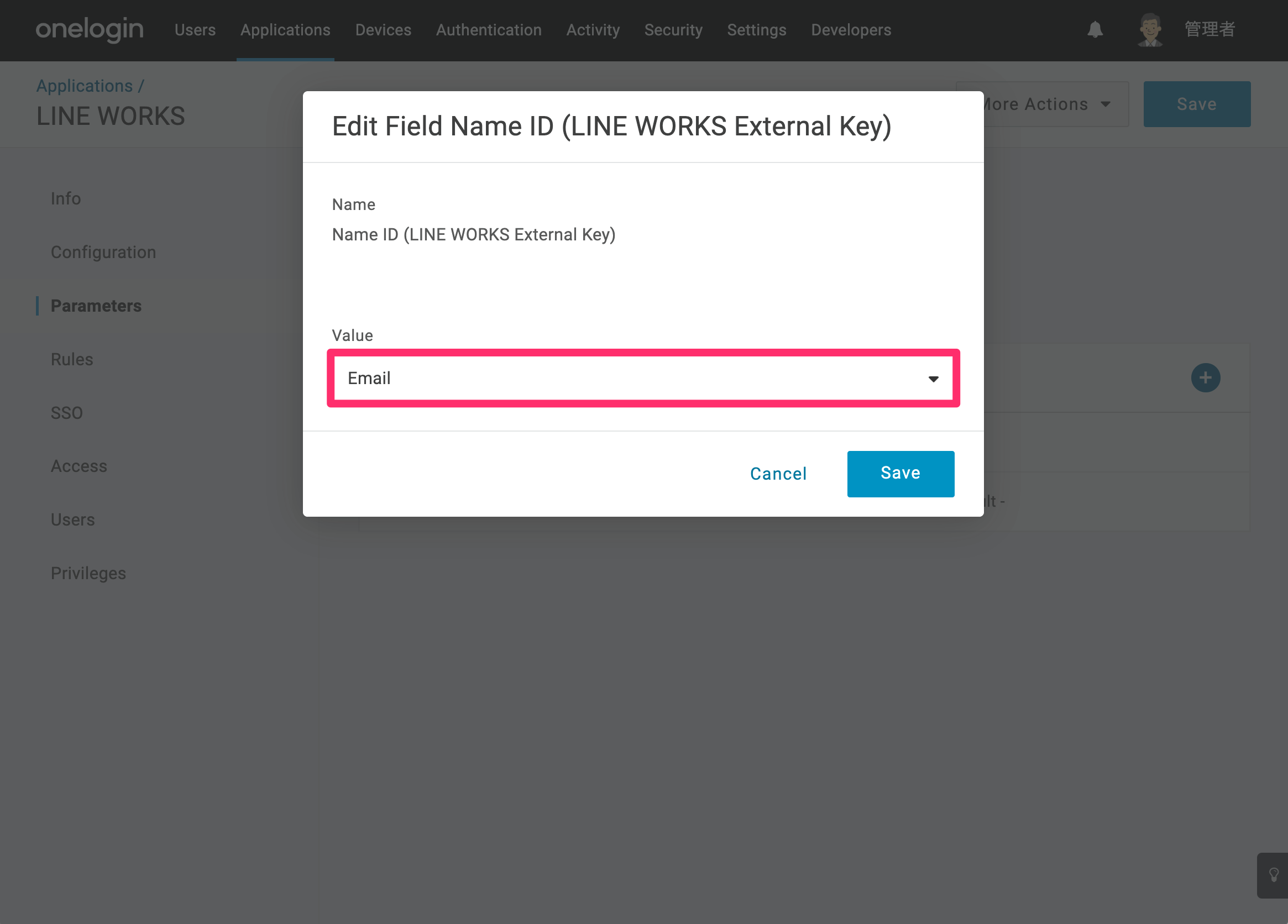This screenshot has width=1288, height=924.
Task: Save the field in the dialog
Action: [x=900, y=474]
